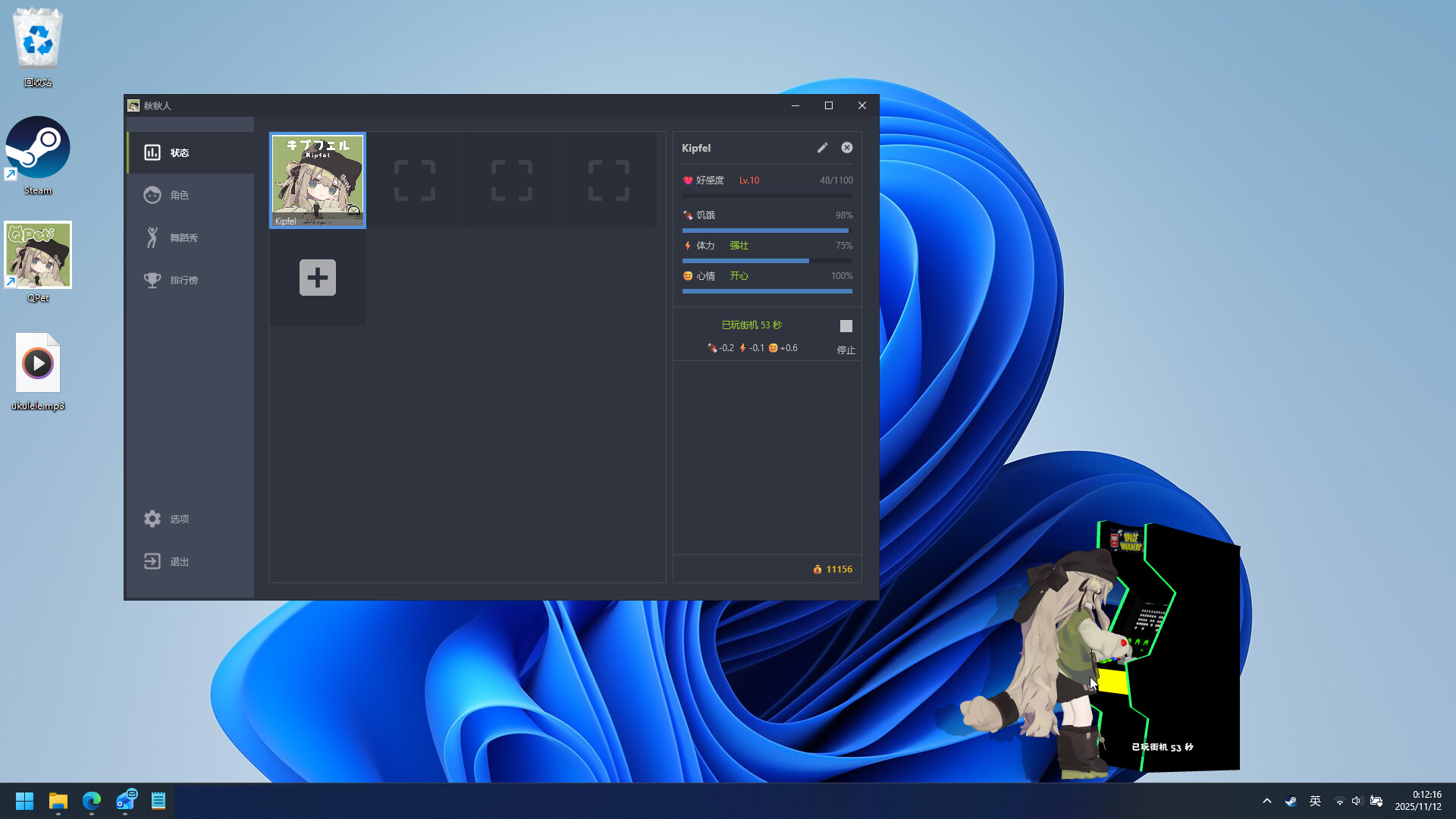
Task: Click the plus button to add a new pet
Action: click(317, 278)
